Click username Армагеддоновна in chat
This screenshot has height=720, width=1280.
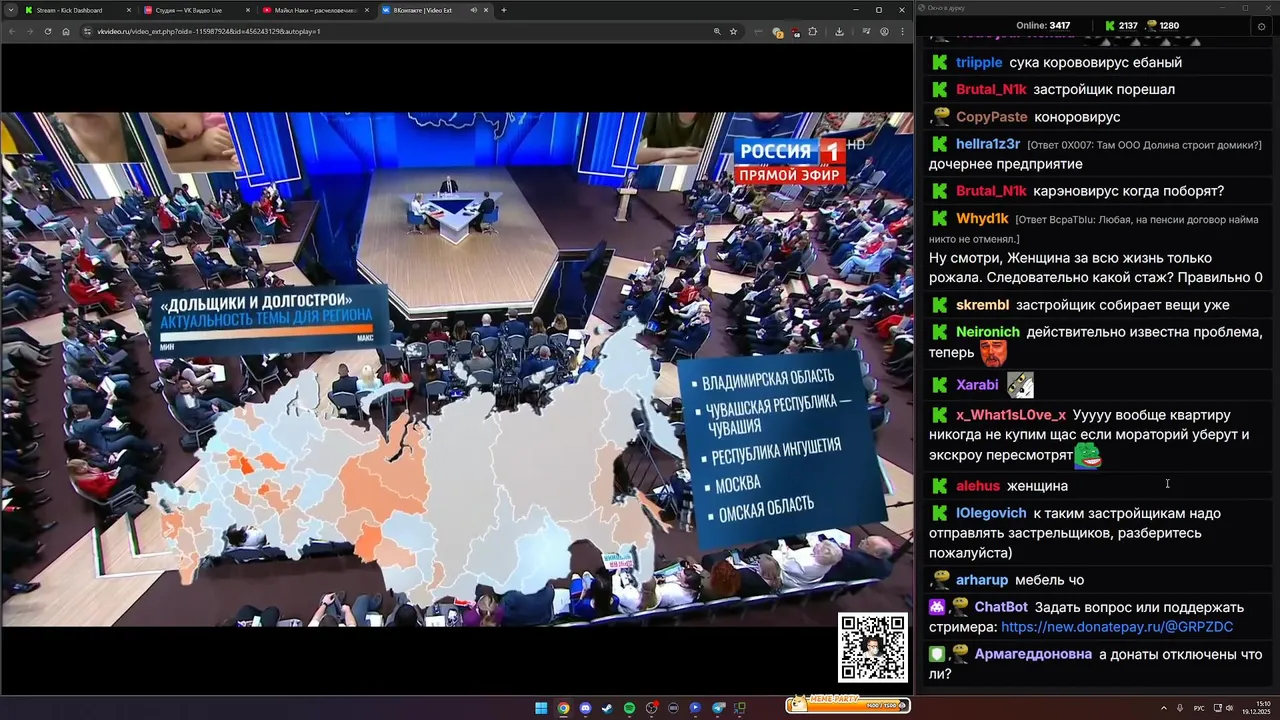[x=1033, y=655]
